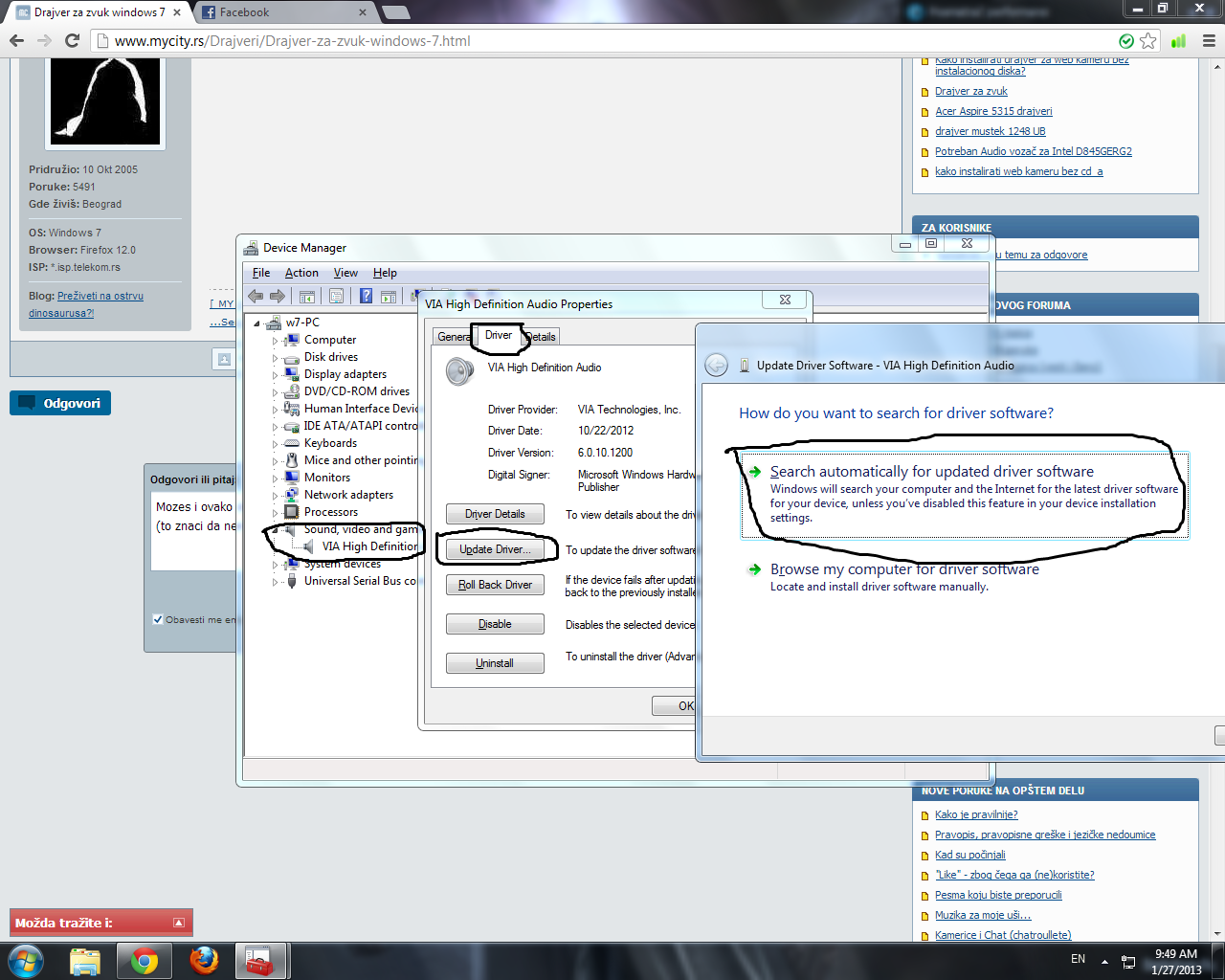
Task: Open the 'Kako je pravilnije?' link
Action: click(x=976, y=814)
